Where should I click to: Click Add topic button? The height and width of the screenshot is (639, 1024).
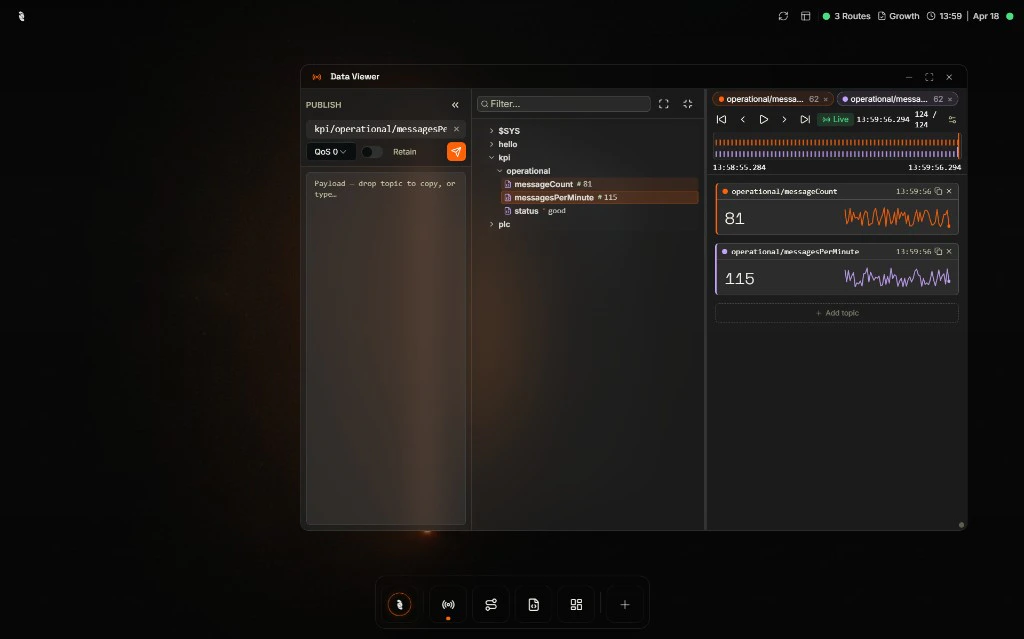point(837,313)
